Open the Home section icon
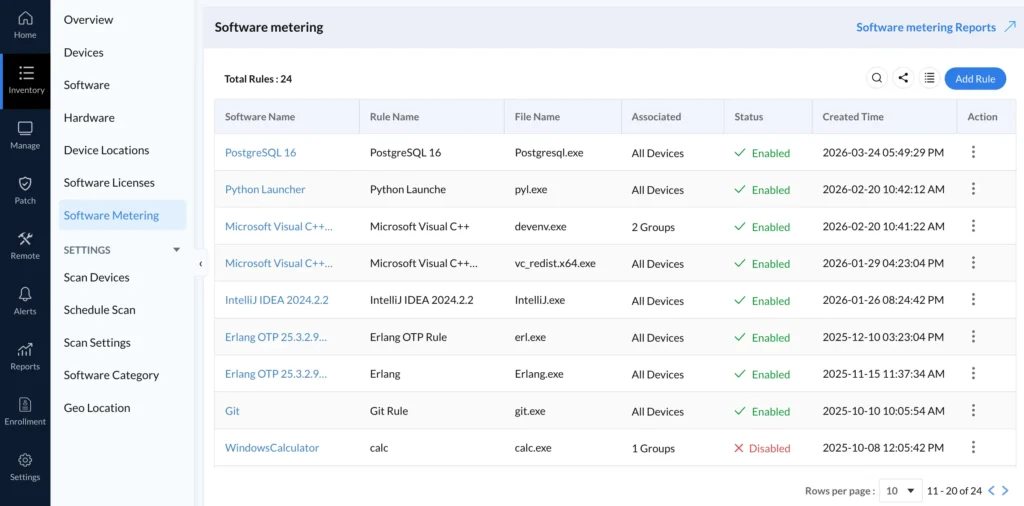The width and height of the screenshot is (1024, 506). [25, 18]
